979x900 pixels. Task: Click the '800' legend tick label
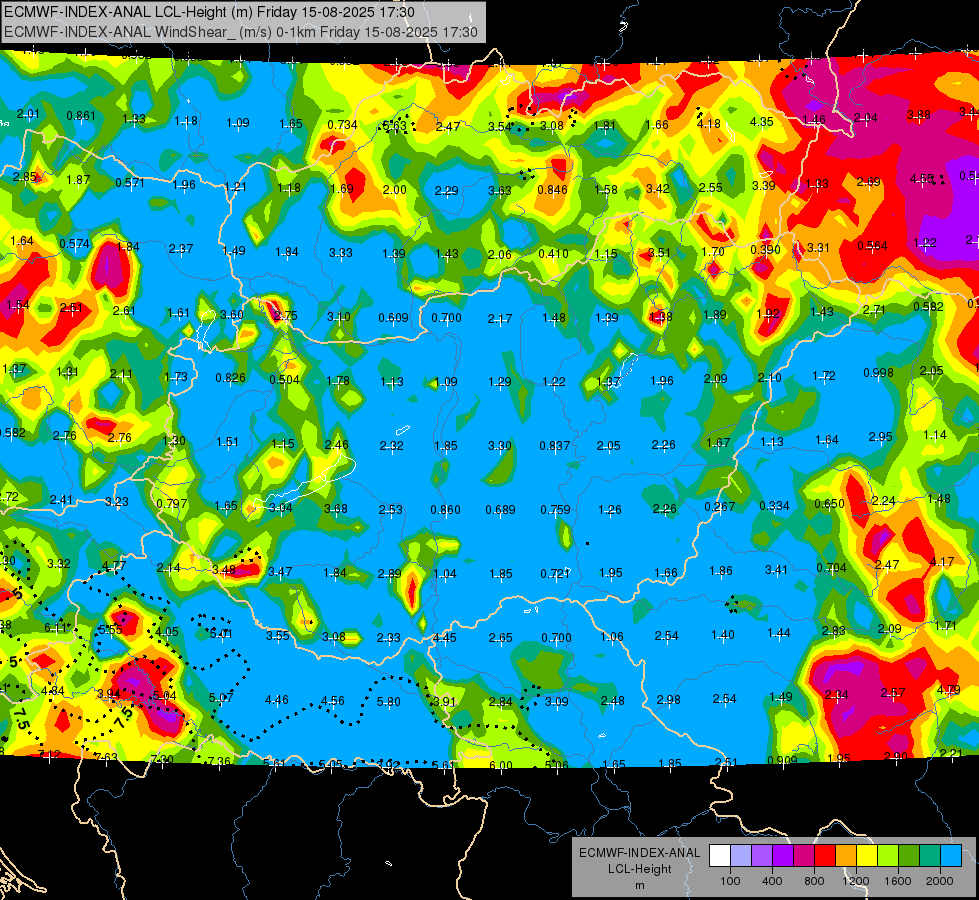(814, 881)
